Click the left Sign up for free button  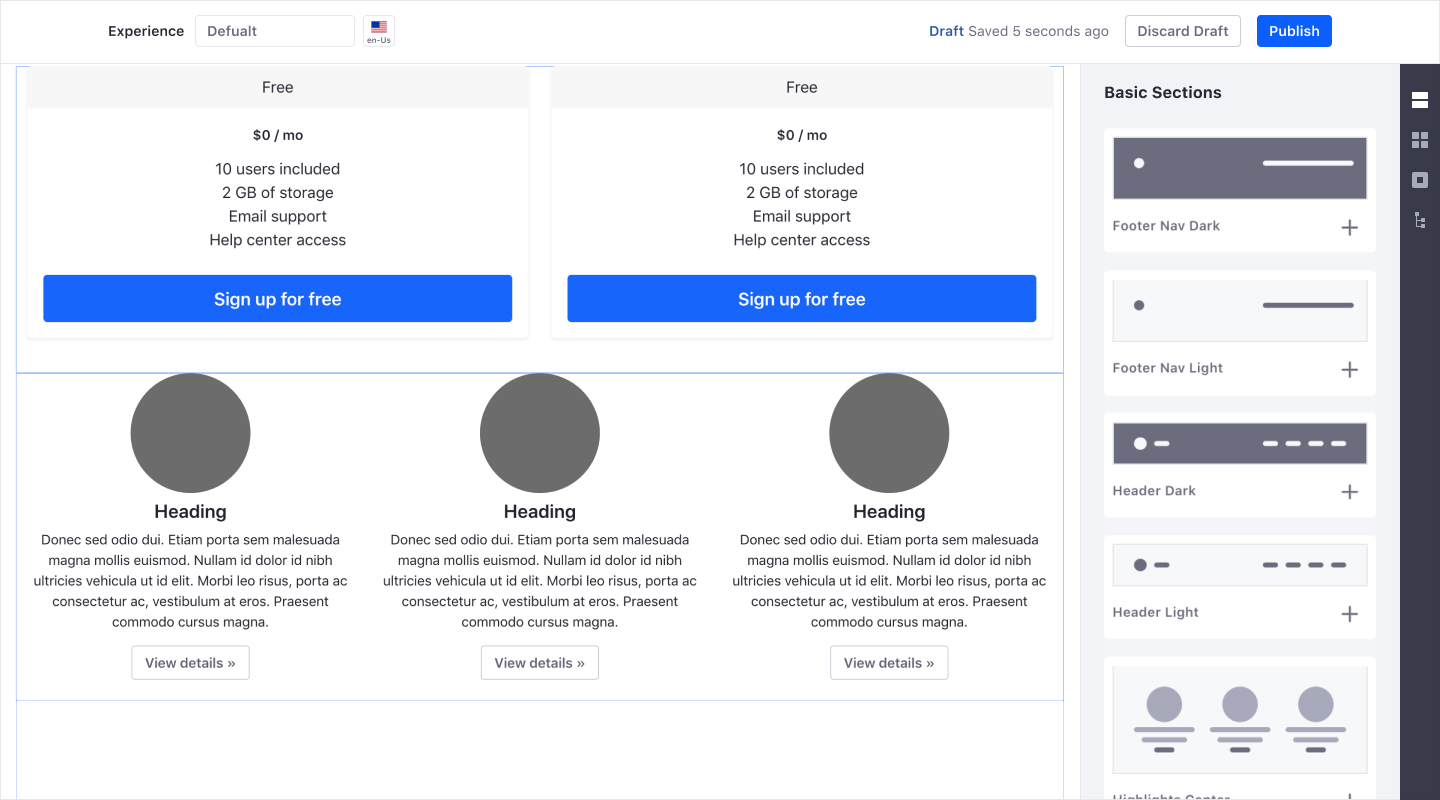[277, 299]
